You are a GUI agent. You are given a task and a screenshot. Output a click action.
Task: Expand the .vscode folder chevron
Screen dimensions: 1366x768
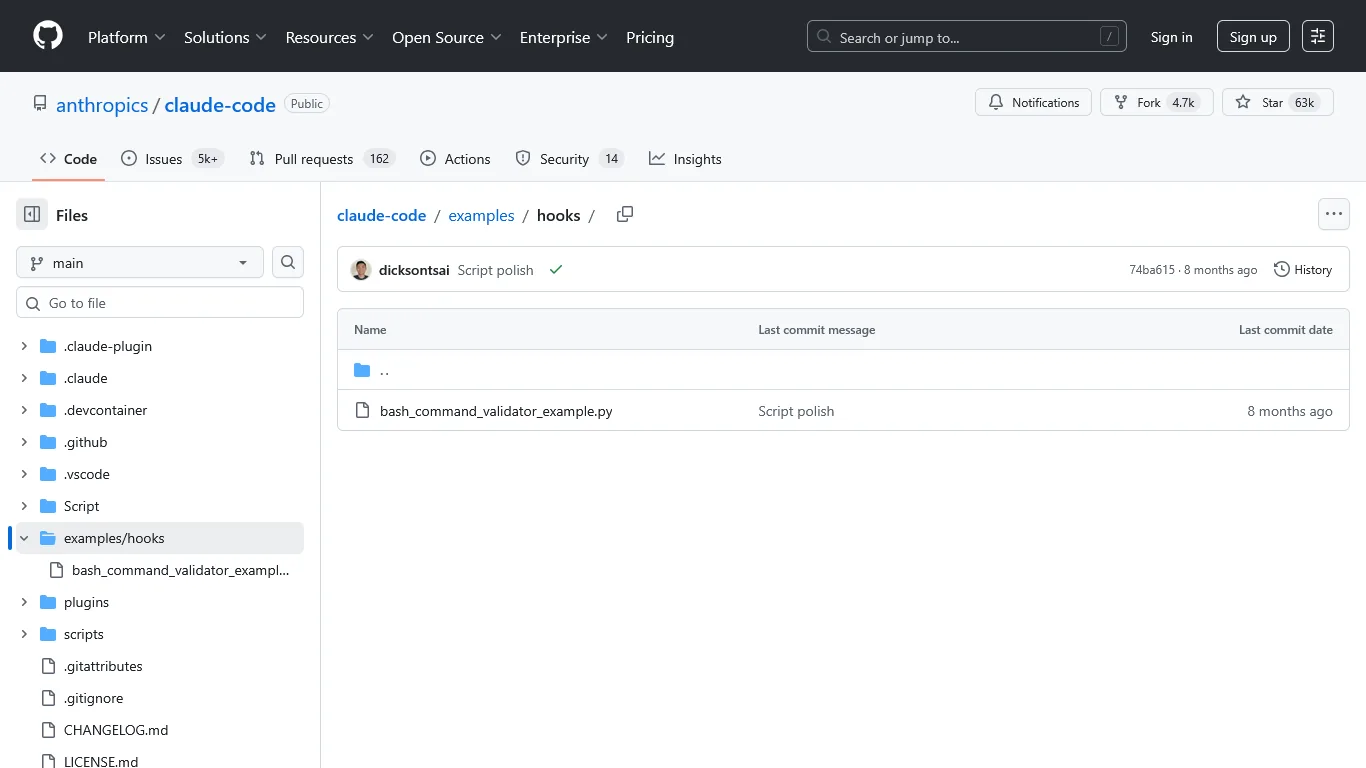click(x=24, y=474)
